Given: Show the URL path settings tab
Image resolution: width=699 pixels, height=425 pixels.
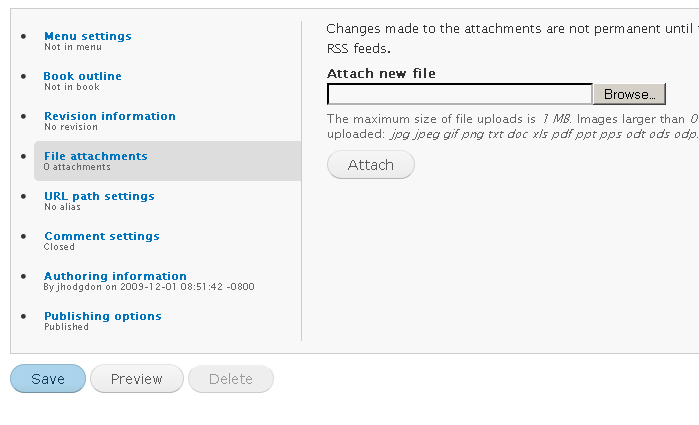Looking at the screenshot, I should pyautogui.click(x=99, y=196).
